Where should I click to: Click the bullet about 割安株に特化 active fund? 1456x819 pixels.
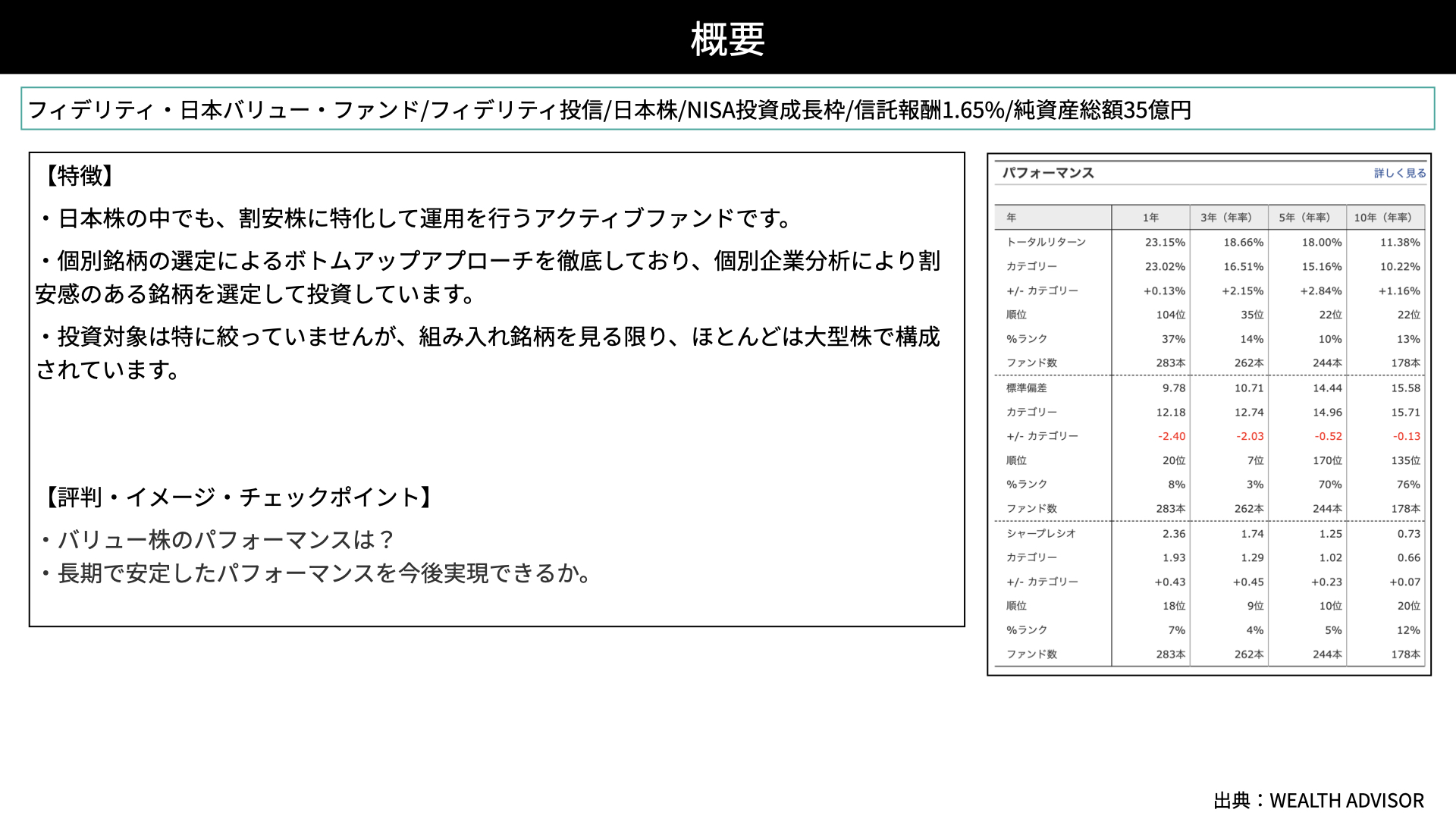416,218
